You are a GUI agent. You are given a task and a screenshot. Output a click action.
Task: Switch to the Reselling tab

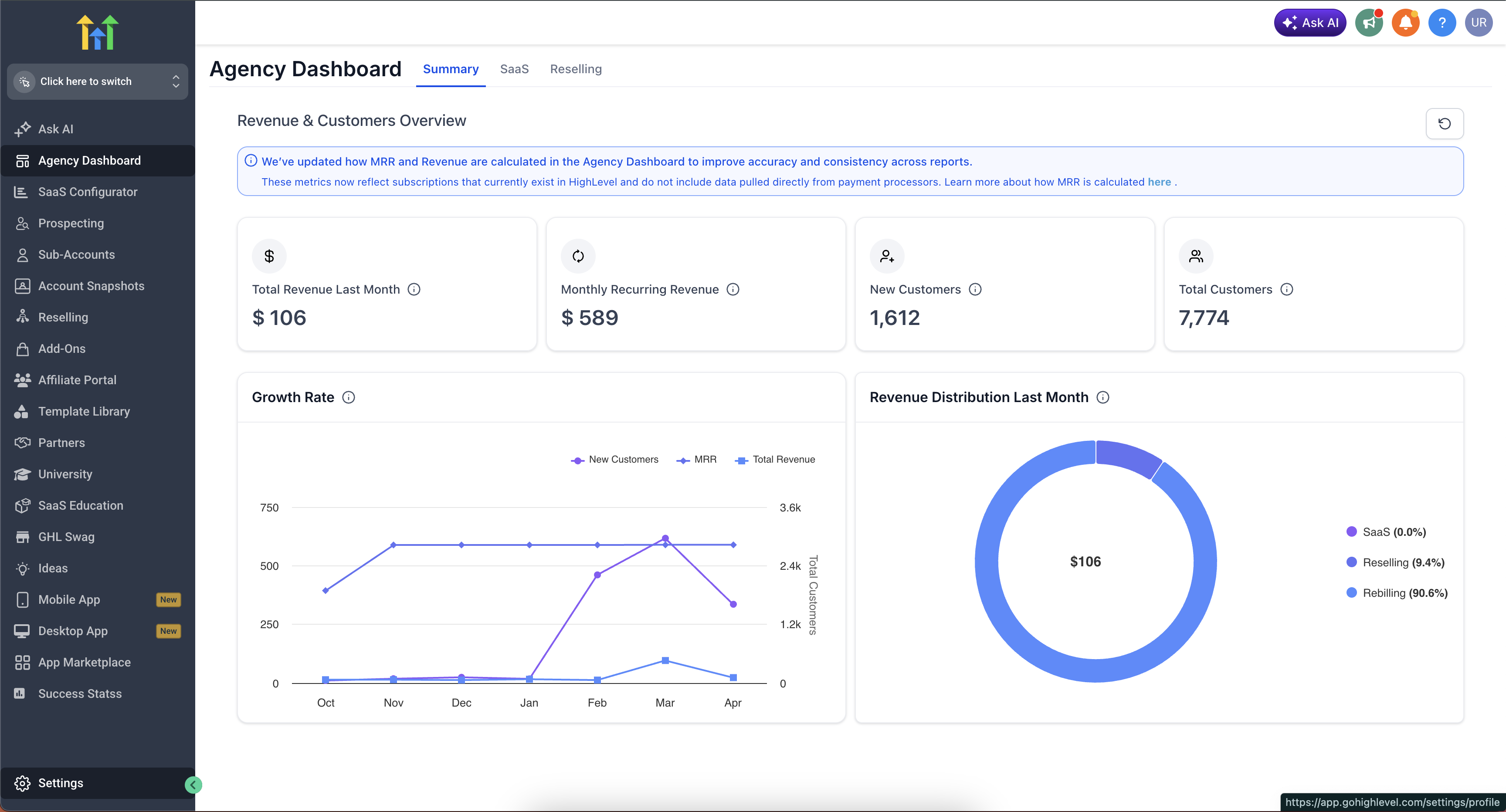tap(575, 69)
